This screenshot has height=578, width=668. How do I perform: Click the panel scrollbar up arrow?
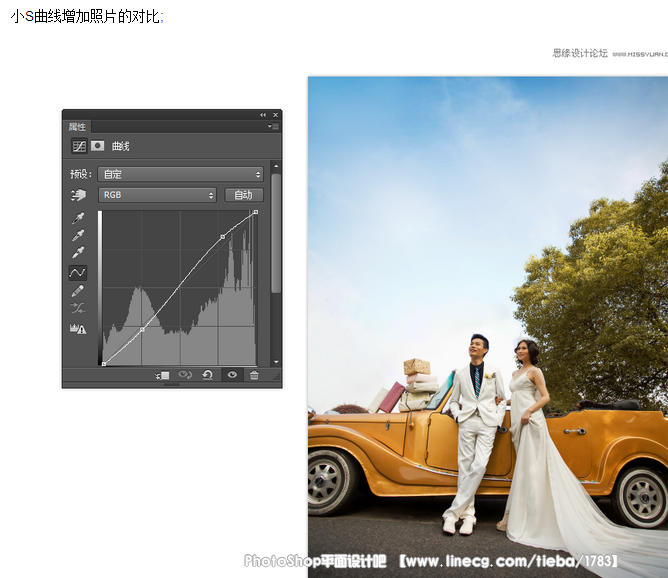(276, 167)
